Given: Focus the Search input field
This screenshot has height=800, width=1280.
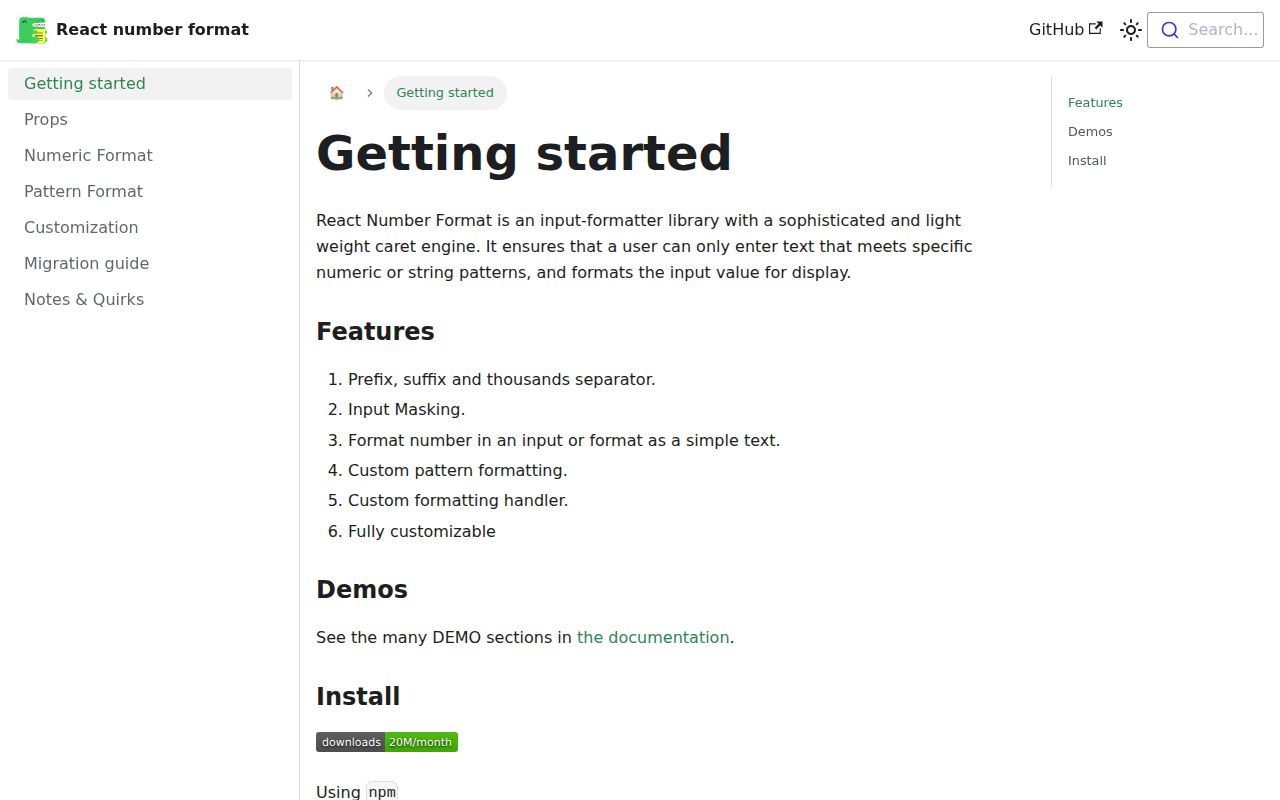Looking at the screenshot, I should (x=1205, y=30).
